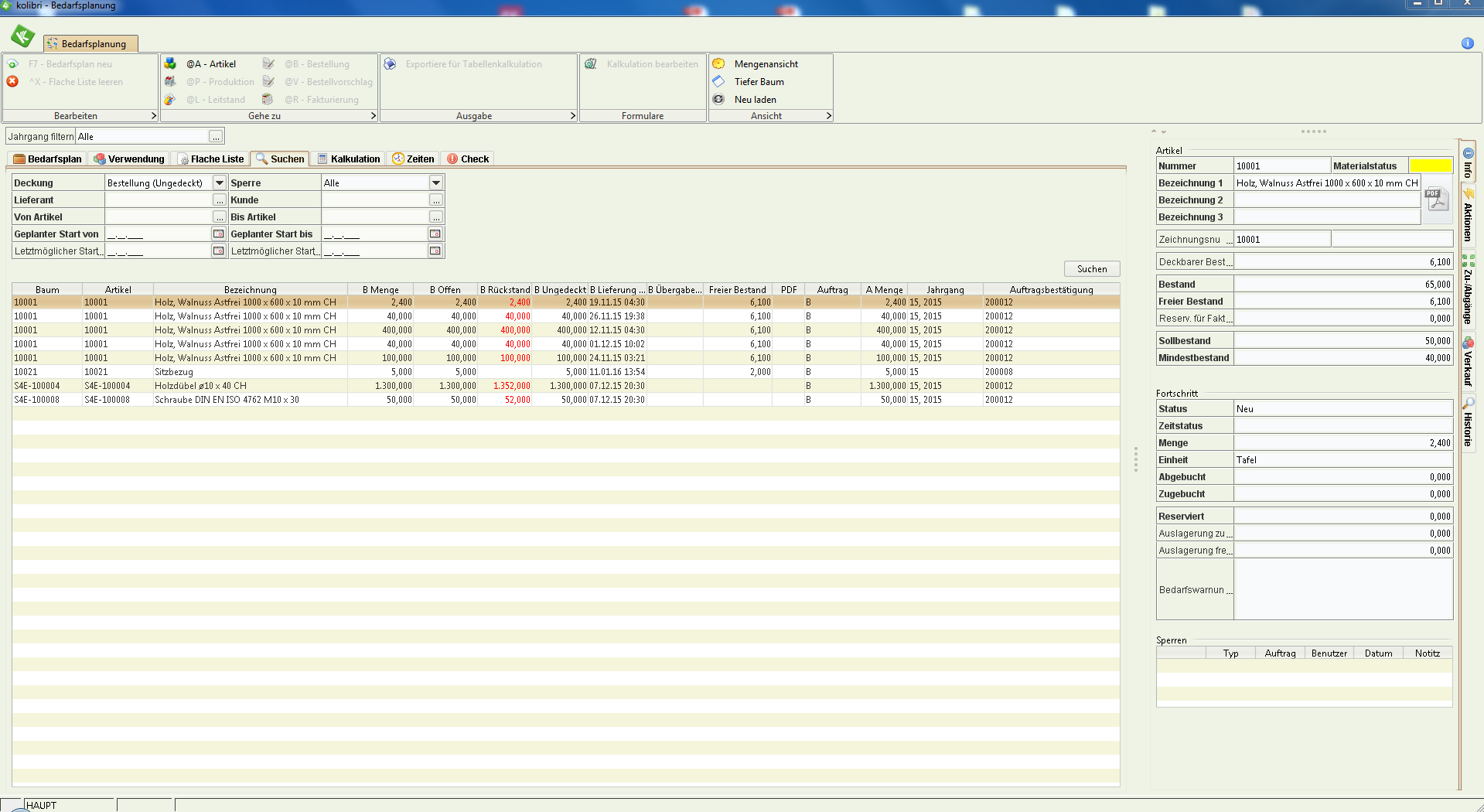Switch to the Bedarfsplan tab

[47, 159]
